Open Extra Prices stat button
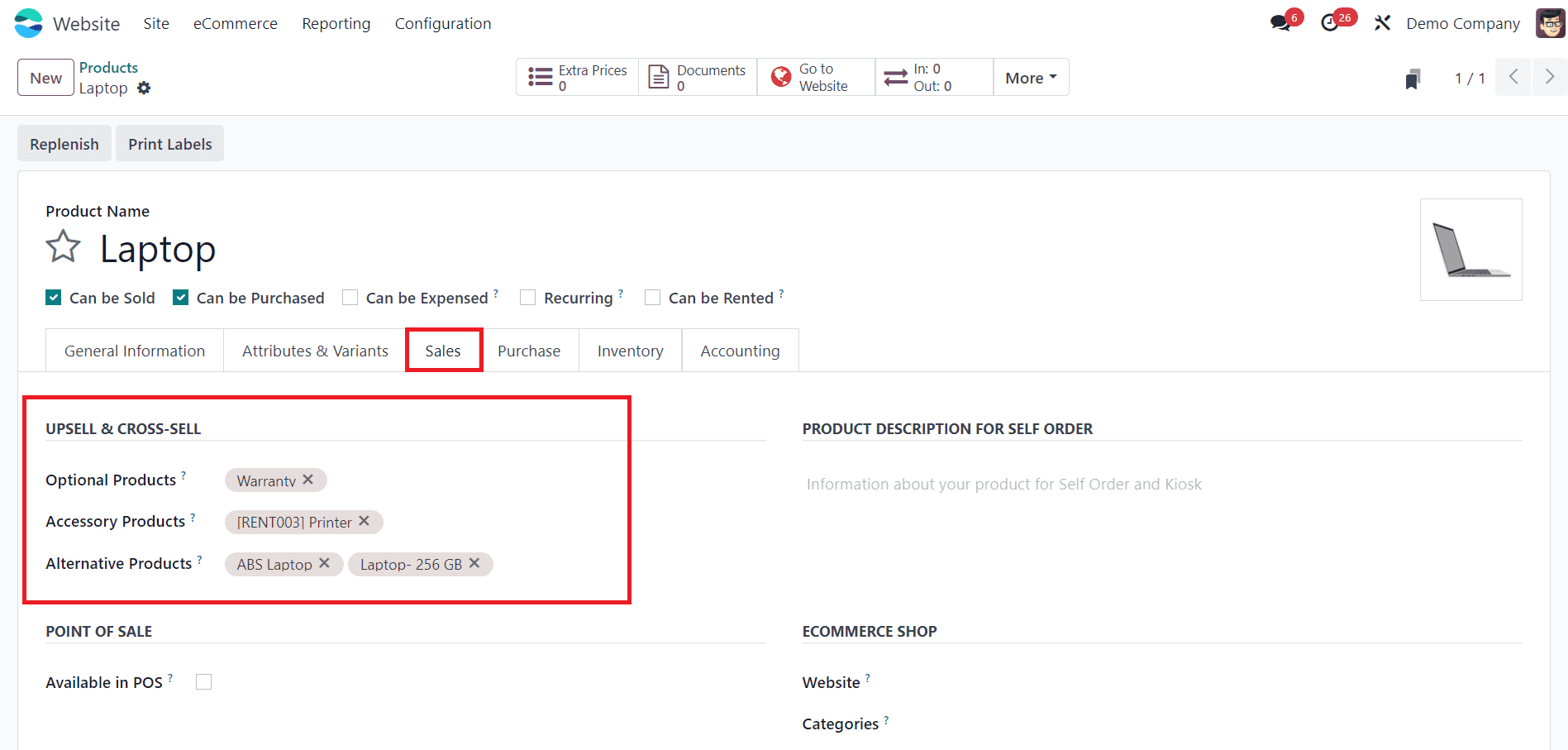Screen dimensions: 1568x750 coord(577,77)
